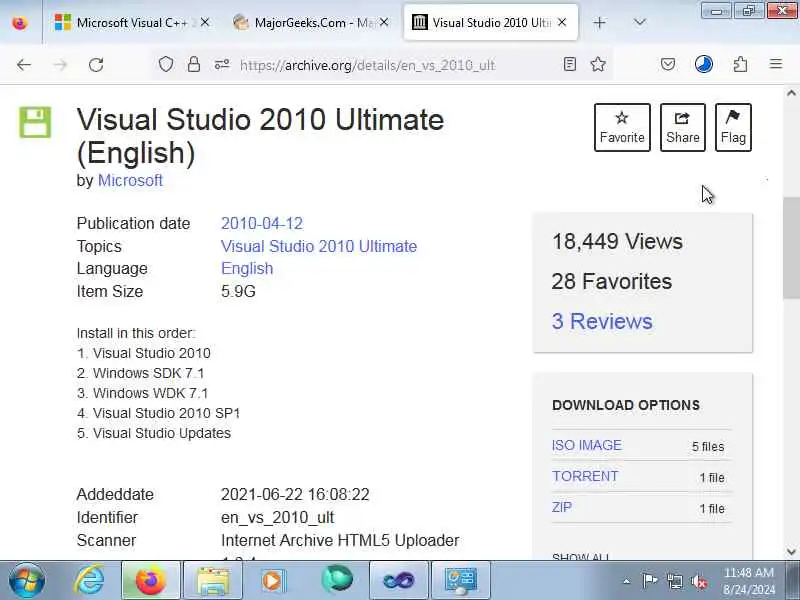Open the Microsoft author link

coord(130,180)
